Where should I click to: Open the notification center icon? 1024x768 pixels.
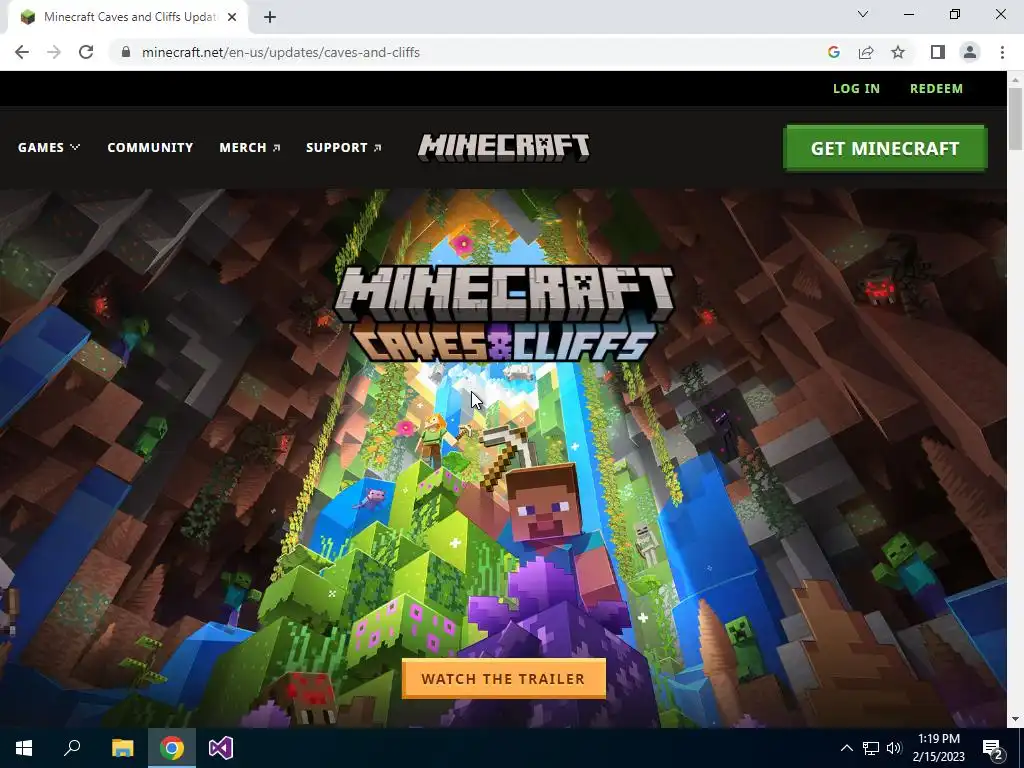tap(993, 749)
